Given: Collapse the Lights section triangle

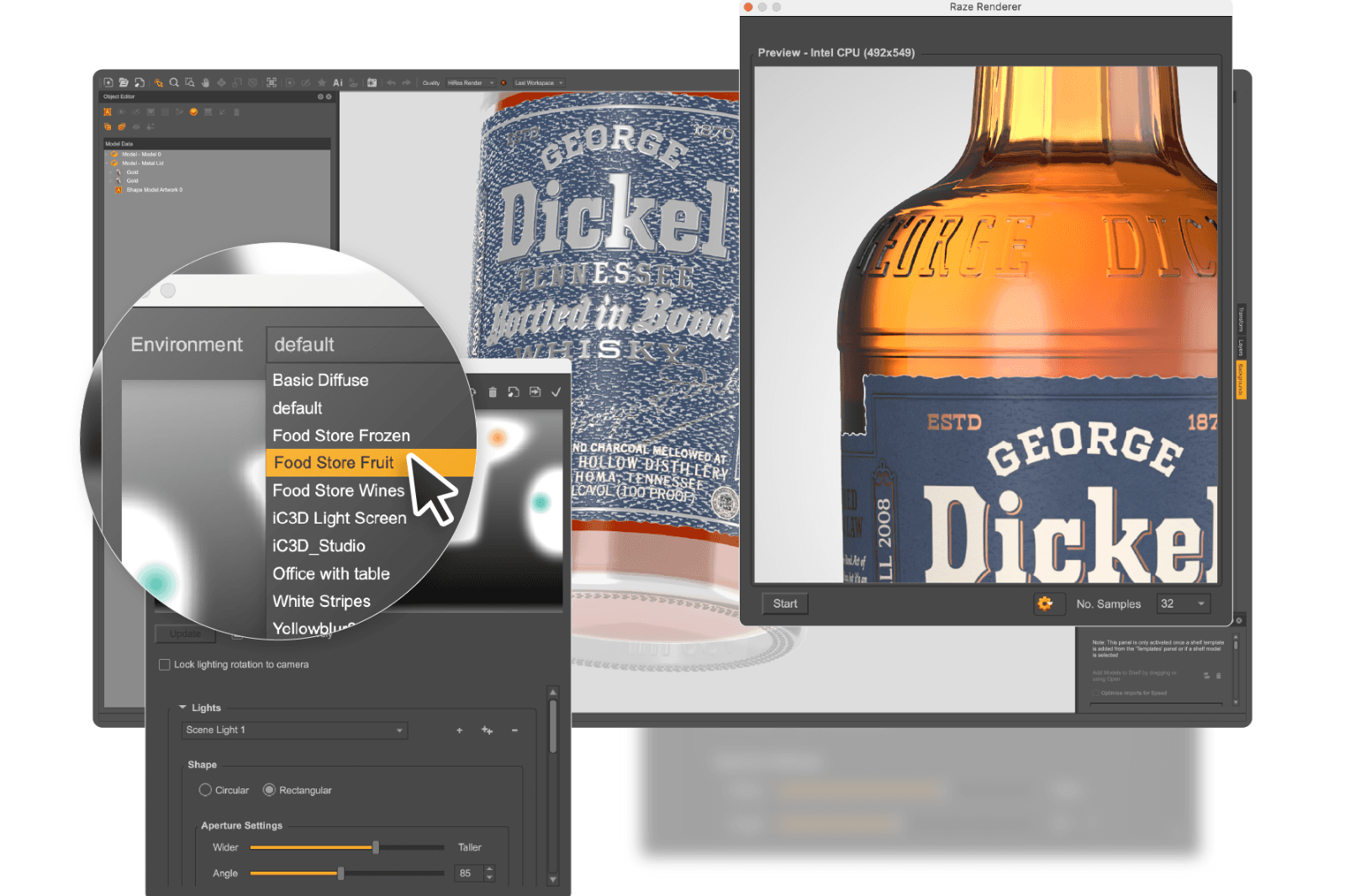Looking at the screenshot, I should pyautogui.click(x=182, y=708).
